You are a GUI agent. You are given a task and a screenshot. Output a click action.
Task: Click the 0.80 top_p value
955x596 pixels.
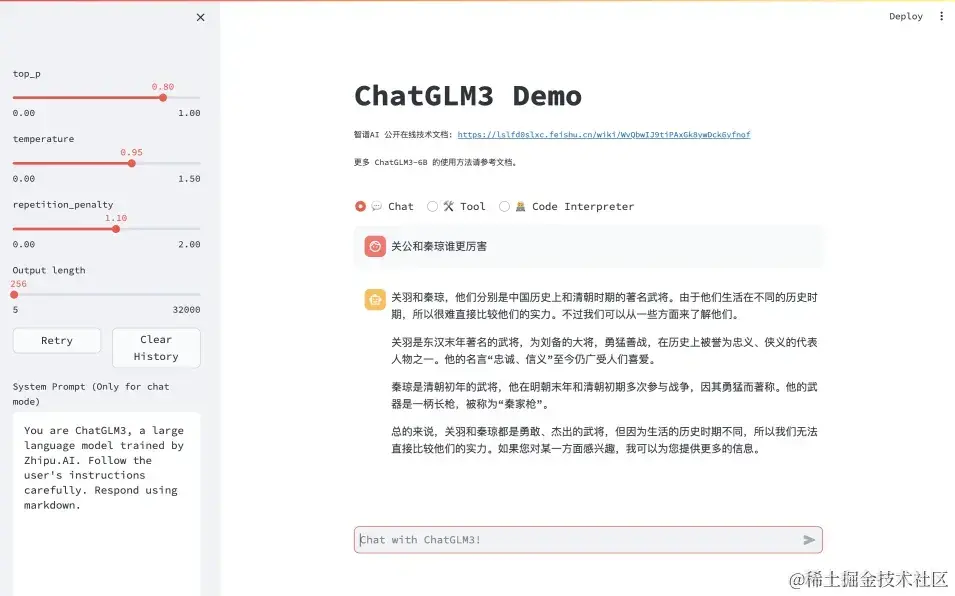163,86
